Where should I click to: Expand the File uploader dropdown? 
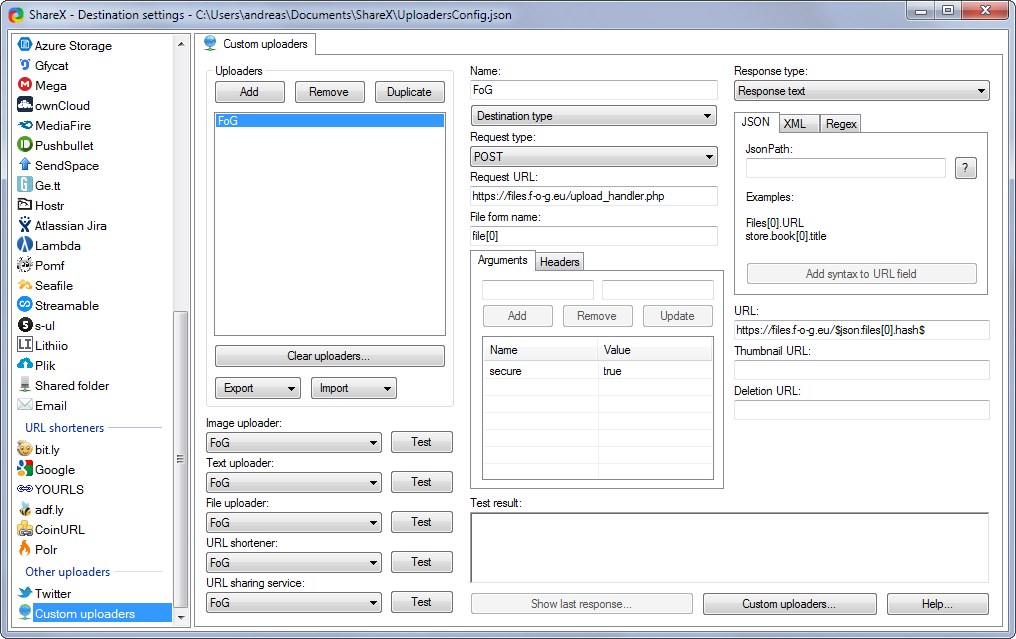[294, 523]
